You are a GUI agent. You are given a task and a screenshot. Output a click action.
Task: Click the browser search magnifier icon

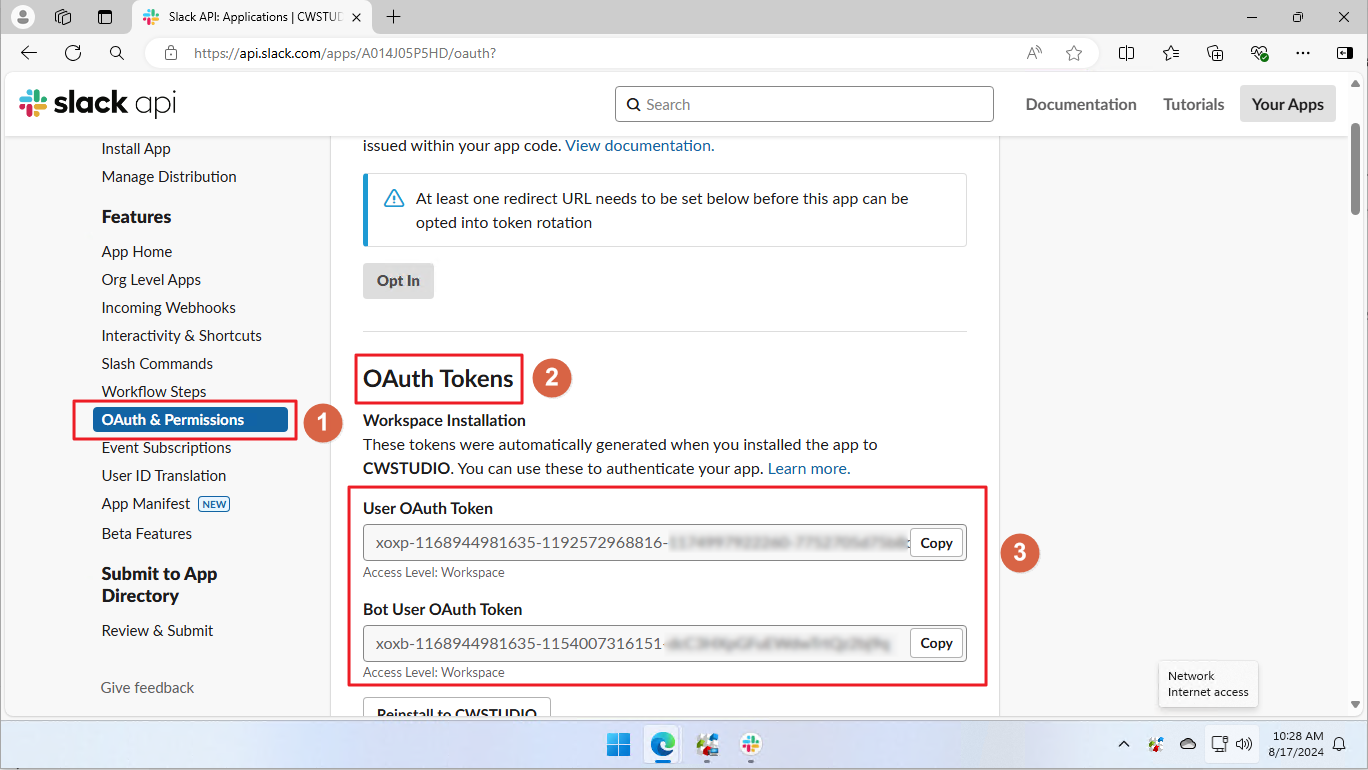click(117, 53)
